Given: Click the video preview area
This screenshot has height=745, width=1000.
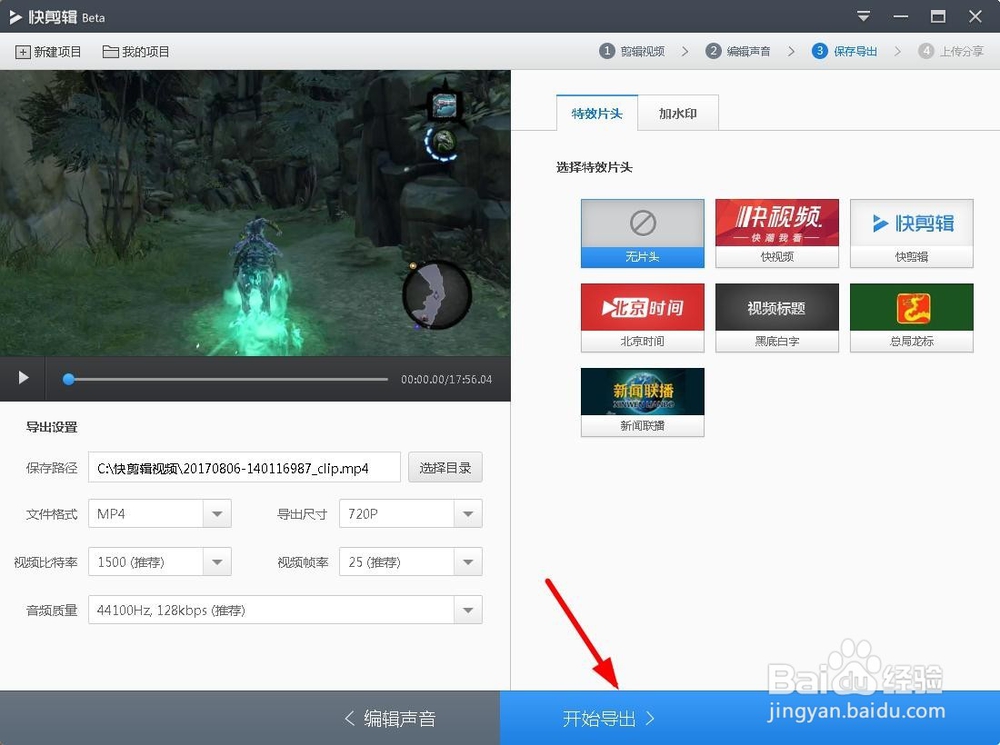Looking at the screenshot, I should [255, 213].
